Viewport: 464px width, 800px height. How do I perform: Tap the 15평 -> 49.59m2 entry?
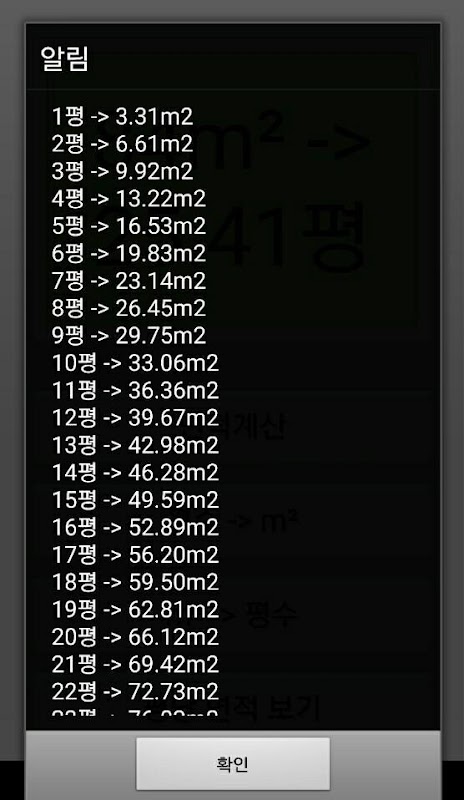click(135, 500)
